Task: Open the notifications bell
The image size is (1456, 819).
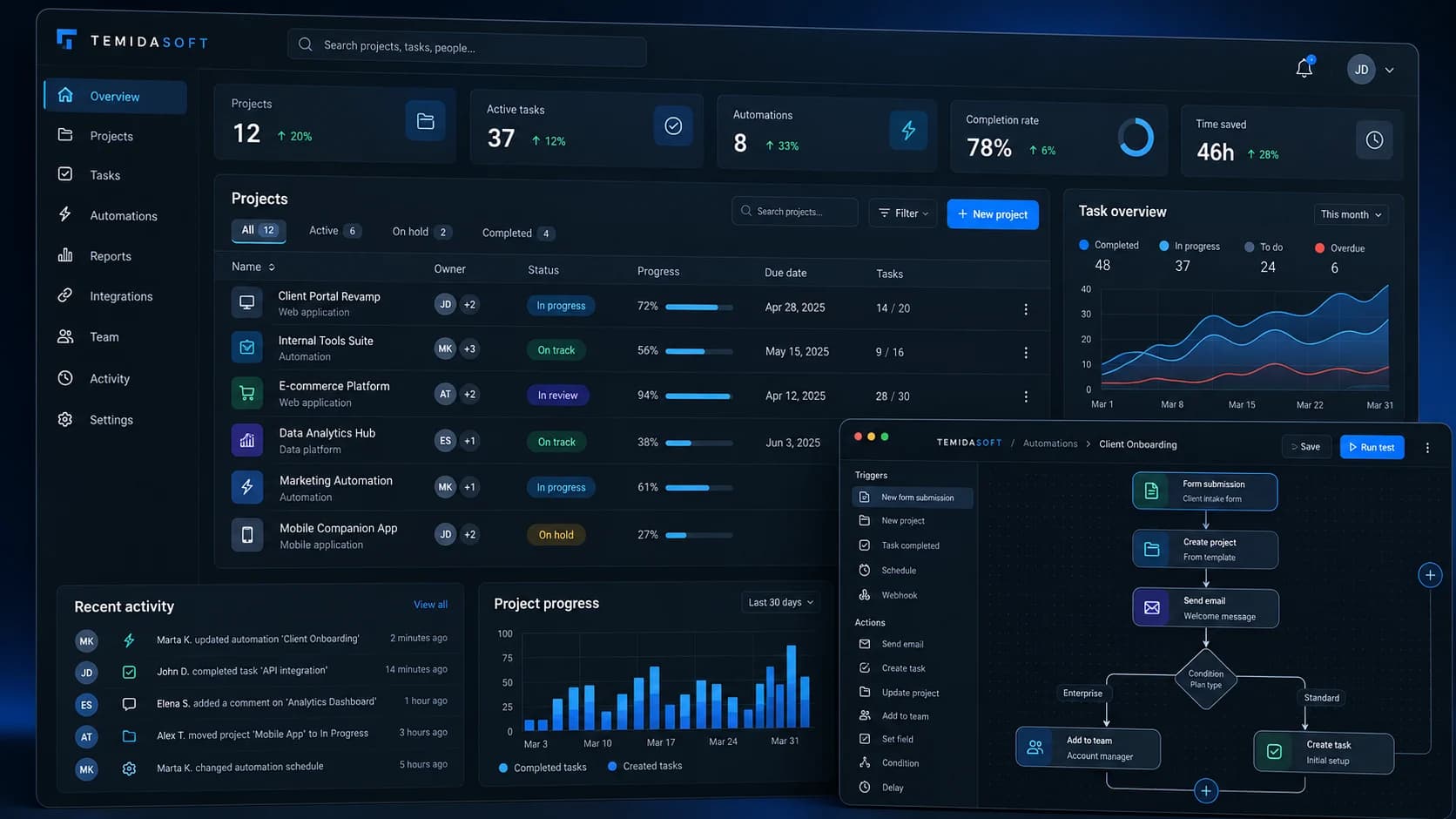Action: click(x=1304, y=68)
